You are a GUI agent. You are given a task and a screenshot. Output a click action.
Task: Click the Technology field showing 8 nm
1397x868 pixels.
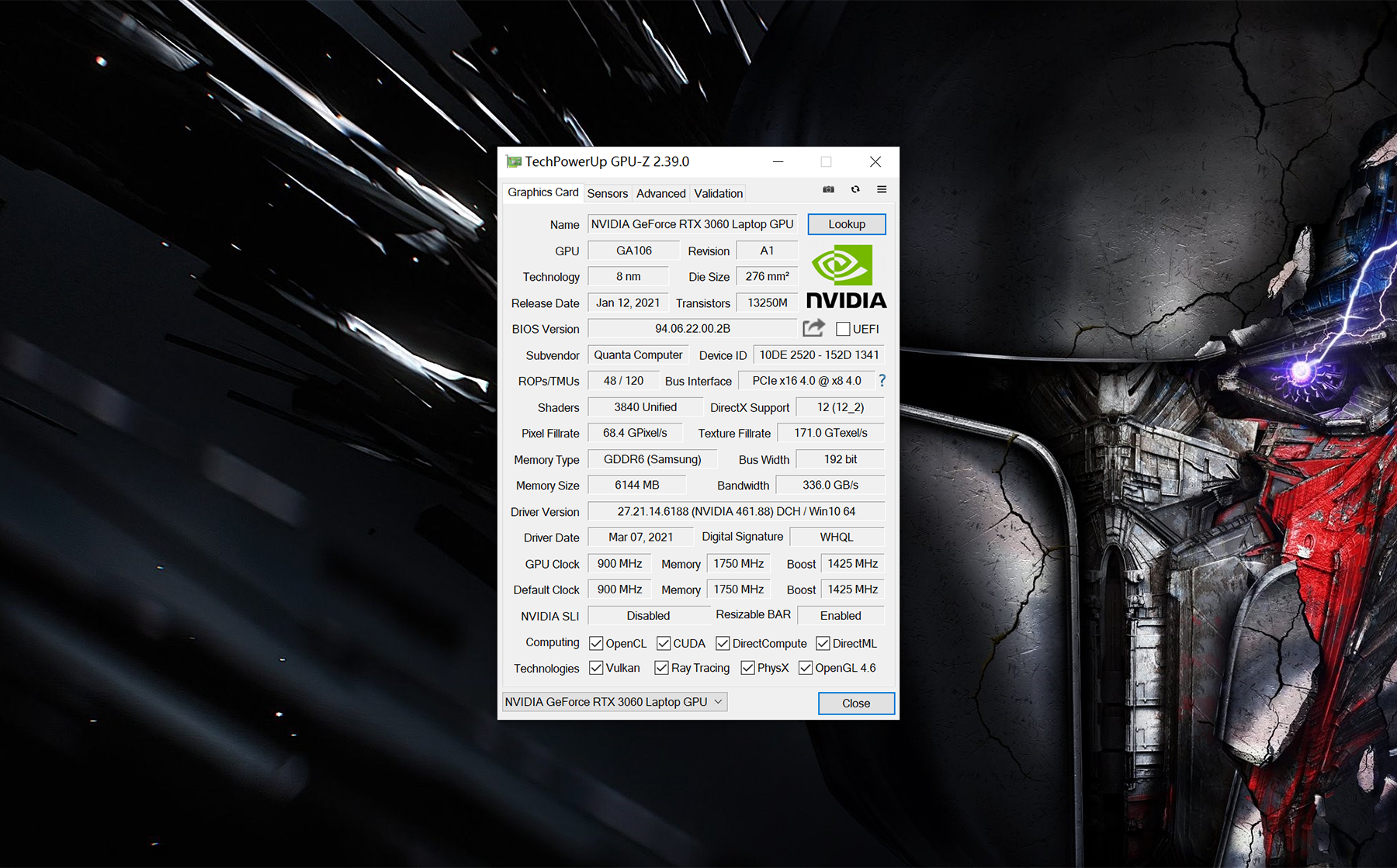point(628,276)
